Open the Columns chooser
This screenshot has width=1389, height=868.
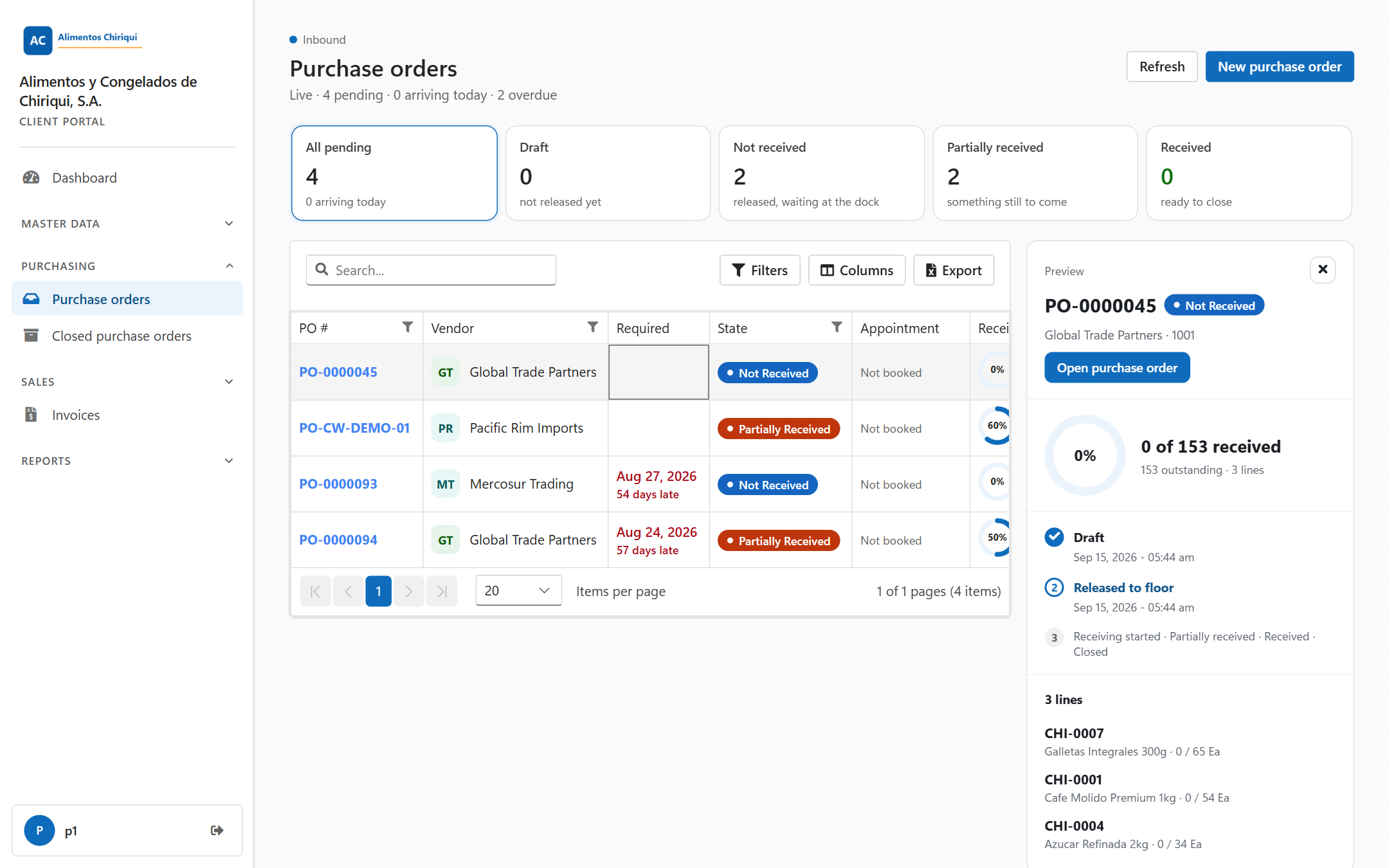857,270
